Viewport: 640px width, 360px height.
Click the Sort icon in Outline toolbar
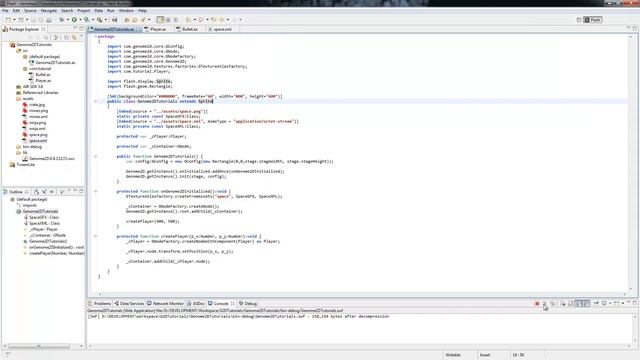click(x=37, y=191)
